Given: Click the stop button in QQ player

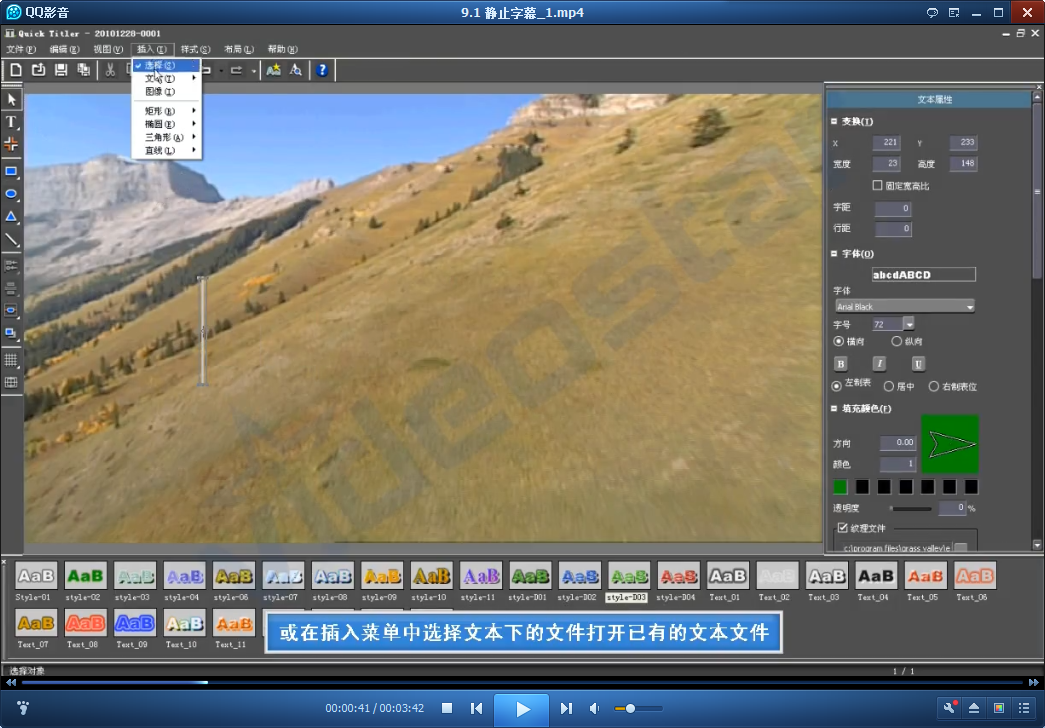Looking at the screenshot, I should coord(447,708).
